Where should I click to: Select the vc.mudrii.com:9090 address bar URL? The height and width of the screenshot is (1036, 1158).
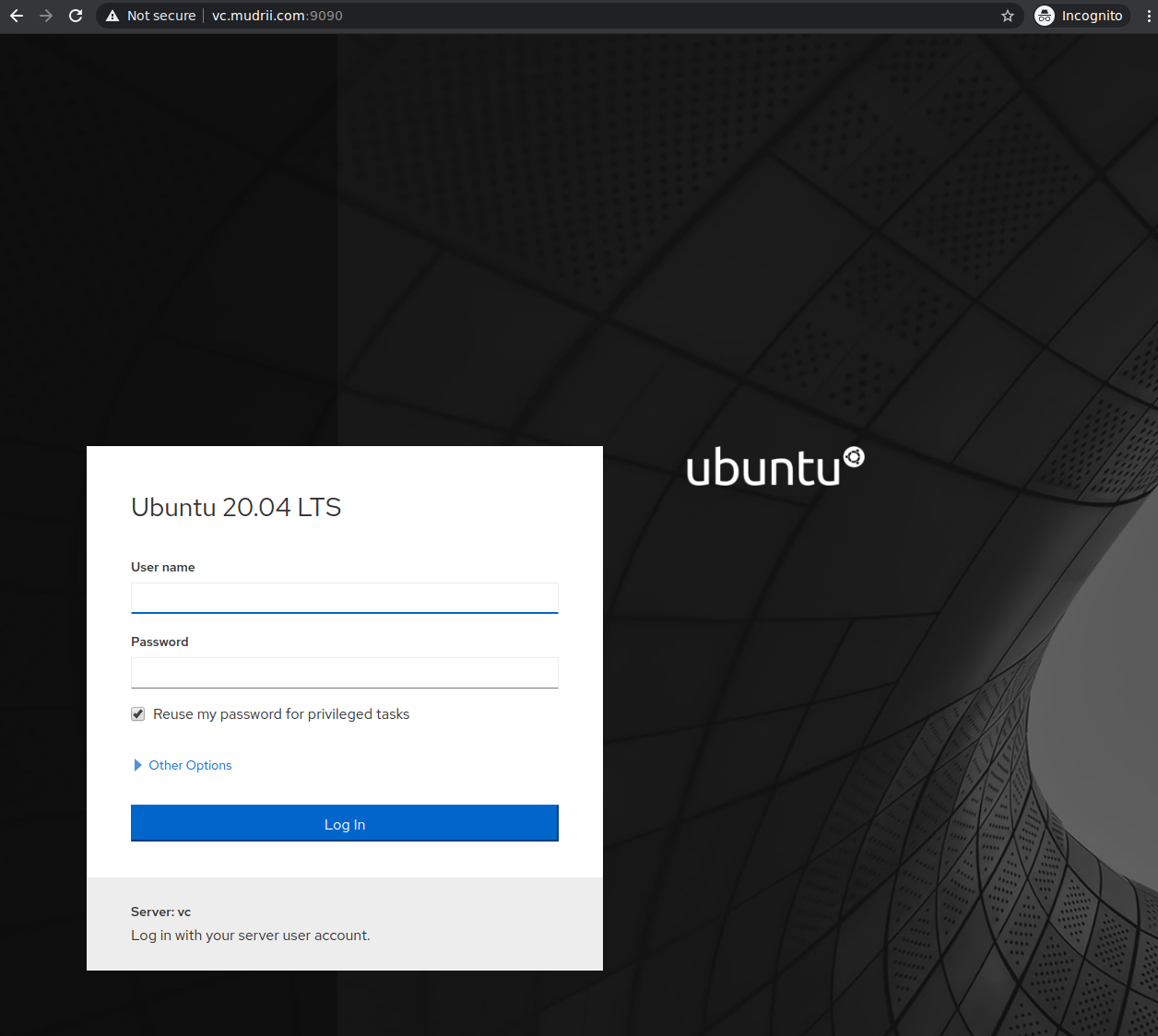click(277, 16)
